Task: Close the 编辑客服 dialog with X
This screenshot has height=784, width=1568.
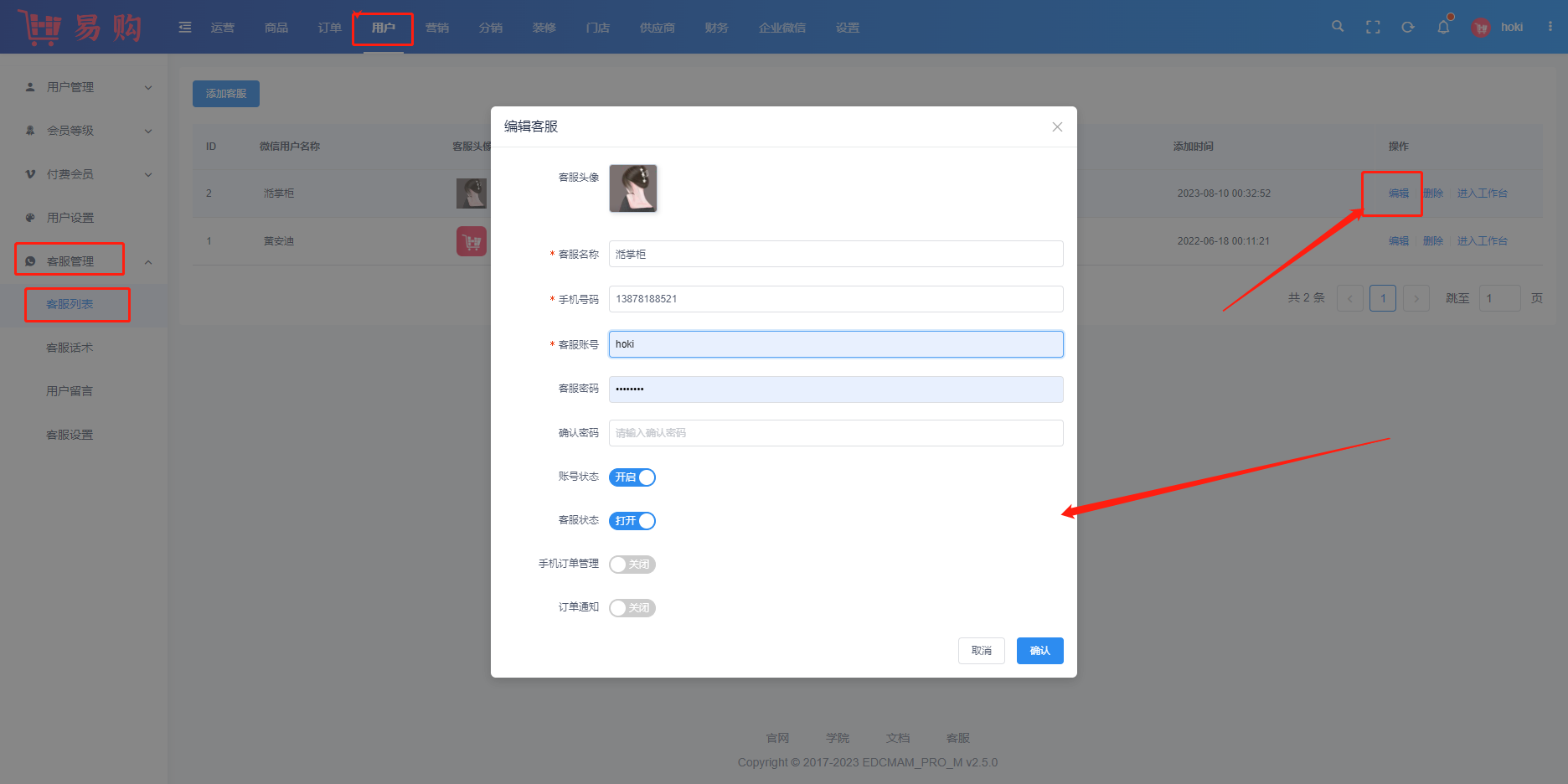Action: [x=1057, y=126]
